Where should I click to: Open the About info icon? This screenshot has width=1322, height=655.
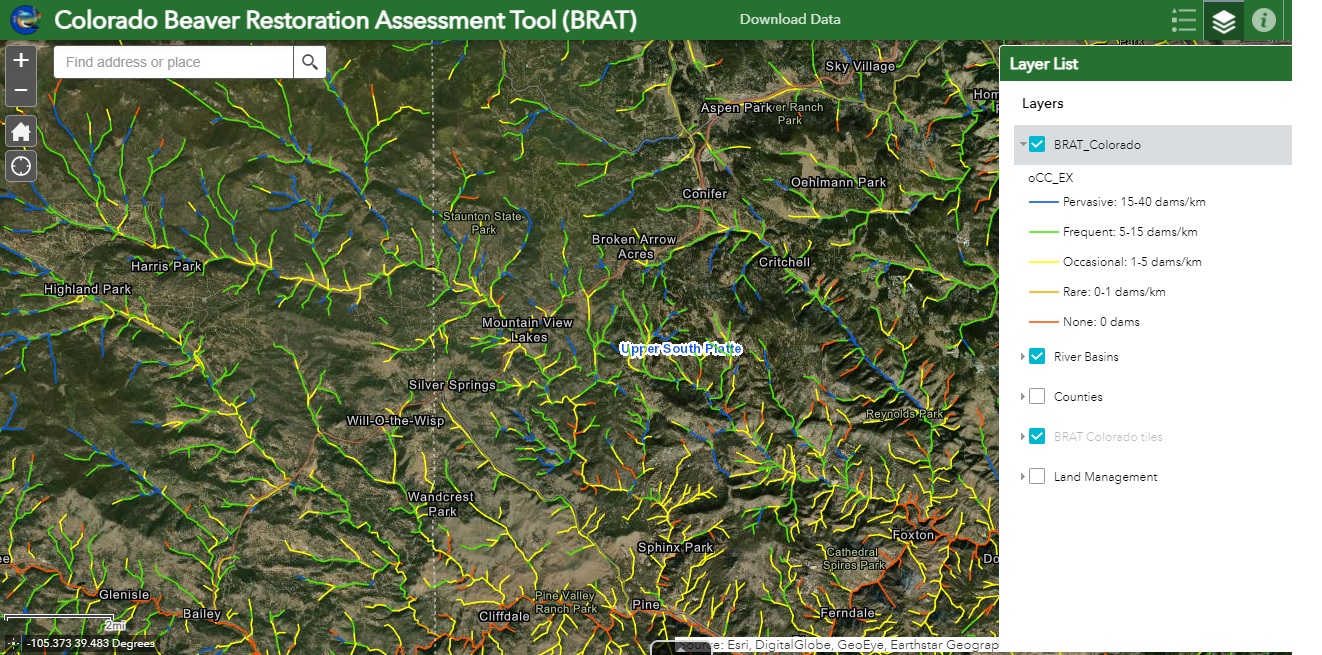1264,20
